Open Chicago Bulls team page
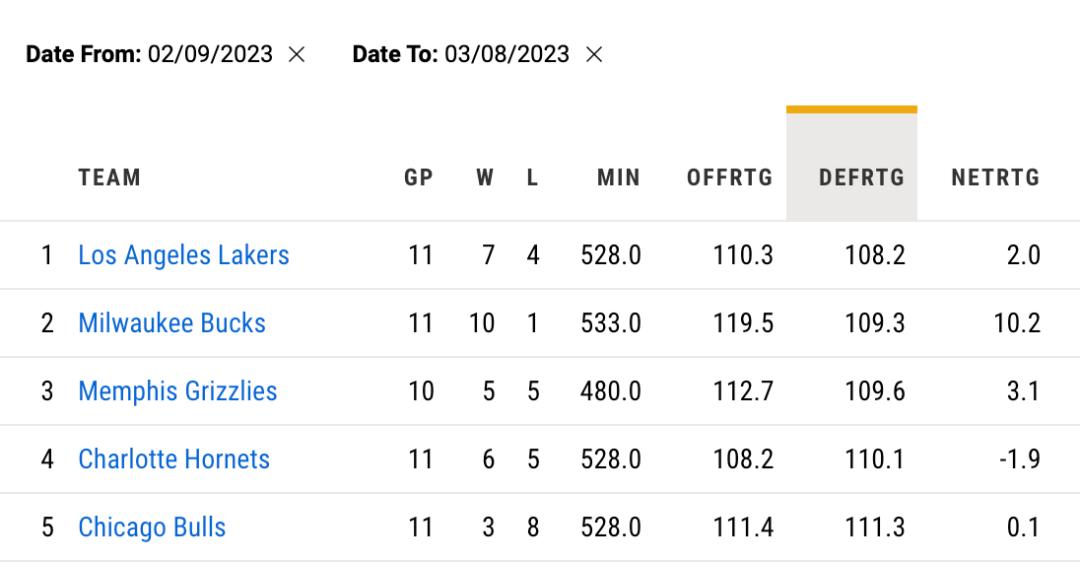The image size is (1080, 563). click(152, 527)
